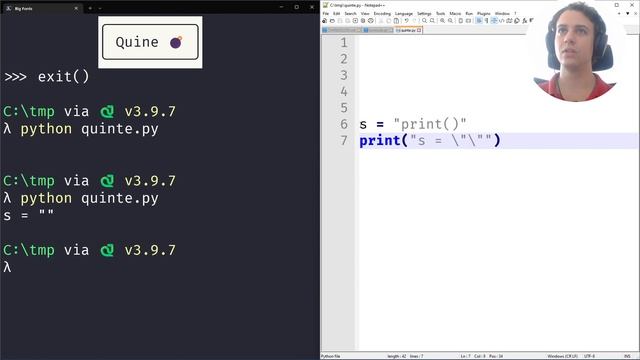Paste using the Paste toolbar icon
640x360 pixels.
(x=396, y=21)
